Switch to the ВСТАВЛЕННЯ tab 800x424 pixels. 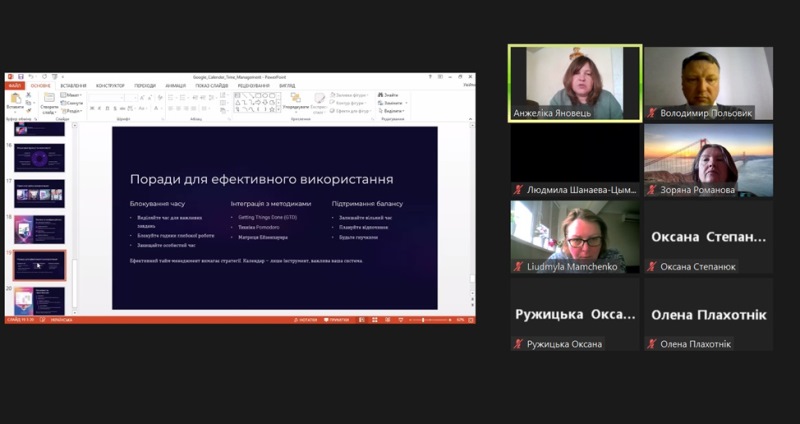tap(73, 86)
